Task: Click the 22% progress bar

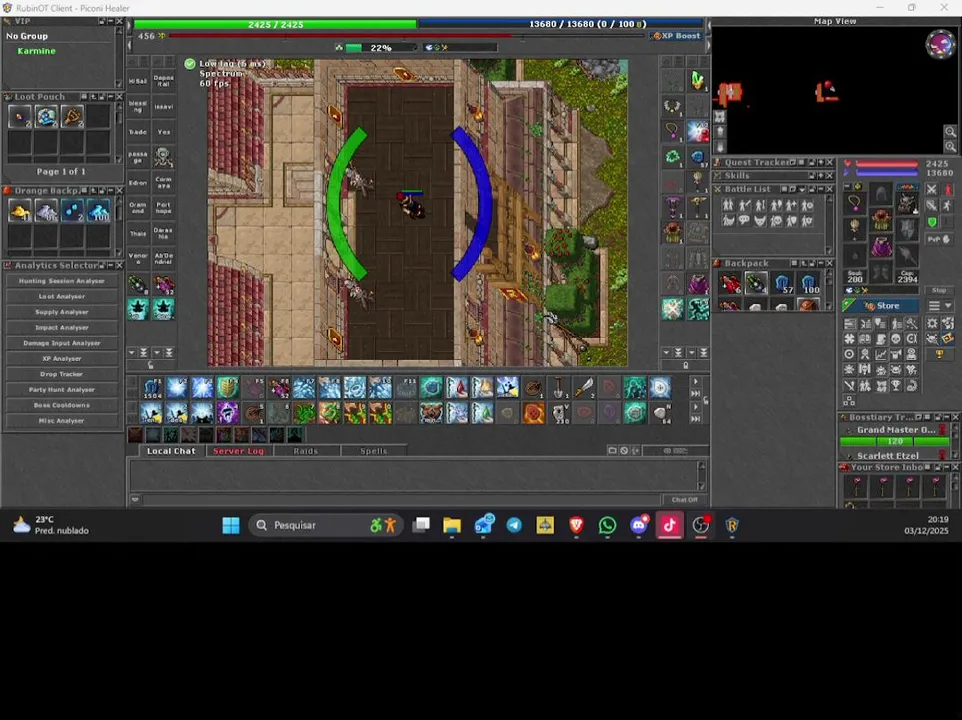Action: (380, 48)
